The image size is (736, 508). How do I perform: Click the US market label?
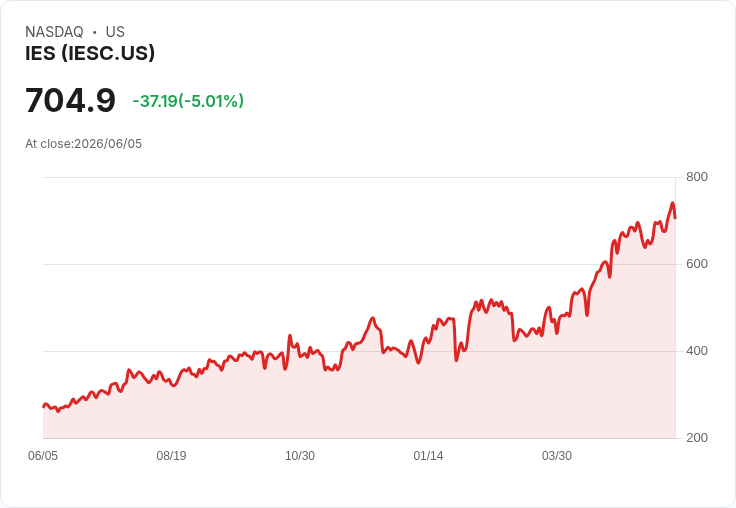point(115,32)
